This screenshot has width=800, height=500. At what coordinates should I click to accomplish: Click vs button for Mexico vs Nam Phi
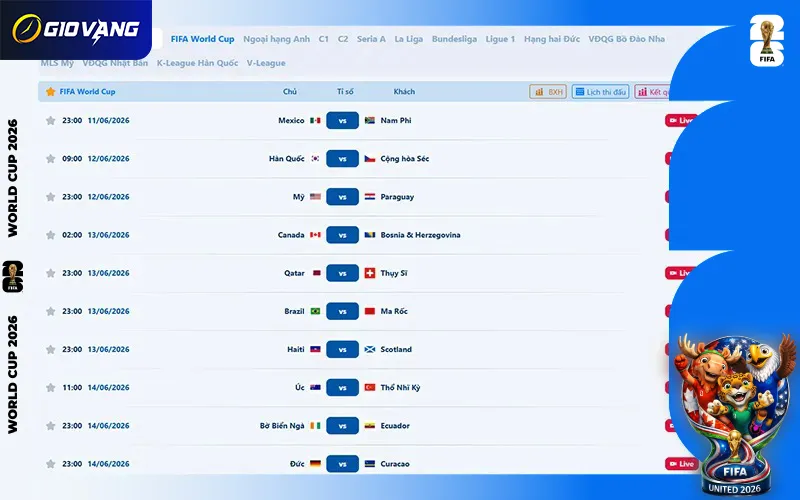342,120
